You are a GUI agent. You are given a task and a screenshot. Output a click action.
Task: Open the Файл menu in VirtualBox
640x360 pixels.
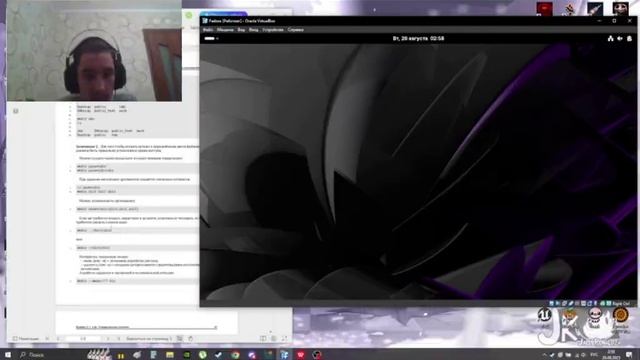[208, 30]
